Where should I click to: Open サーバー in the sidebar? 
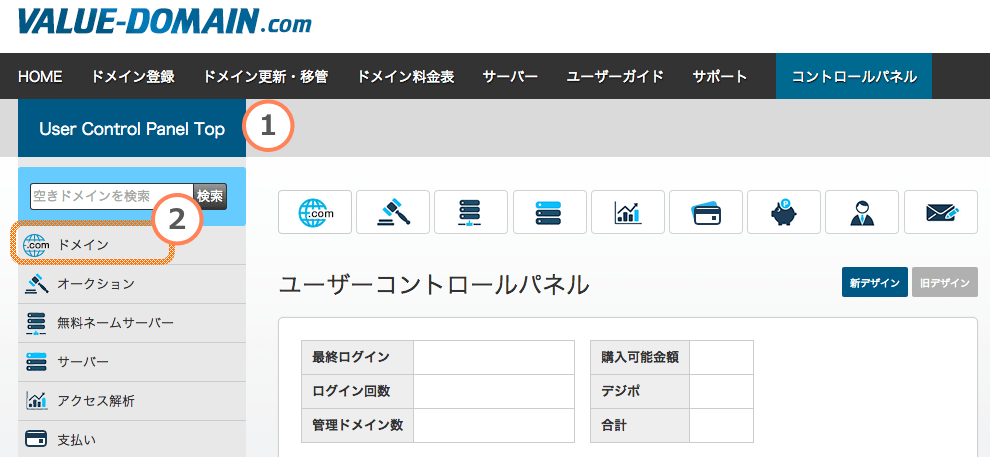click(x=132, y=362)
